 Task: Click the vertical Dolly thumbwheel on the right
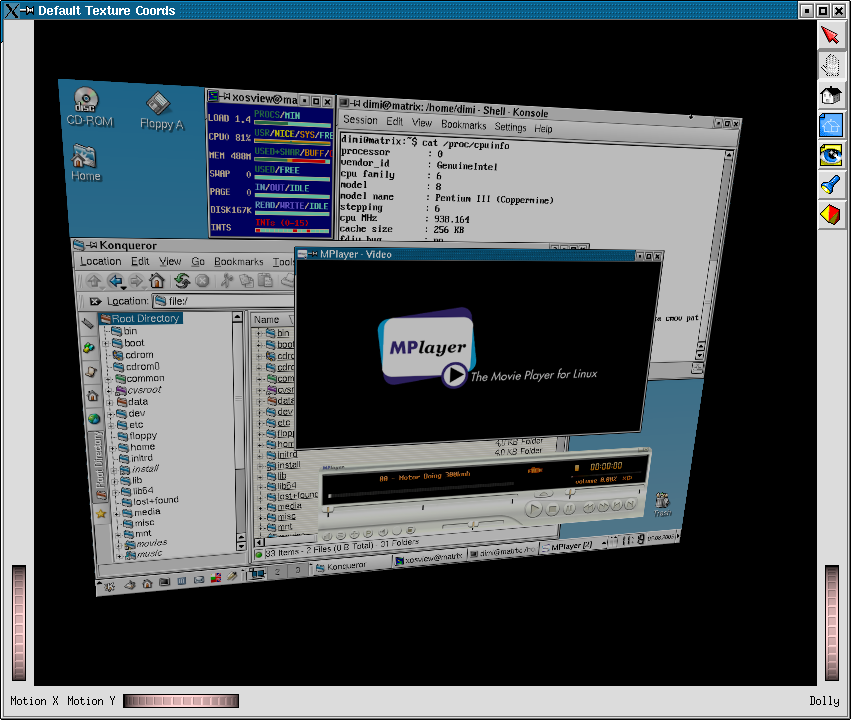tap(832, 623)
